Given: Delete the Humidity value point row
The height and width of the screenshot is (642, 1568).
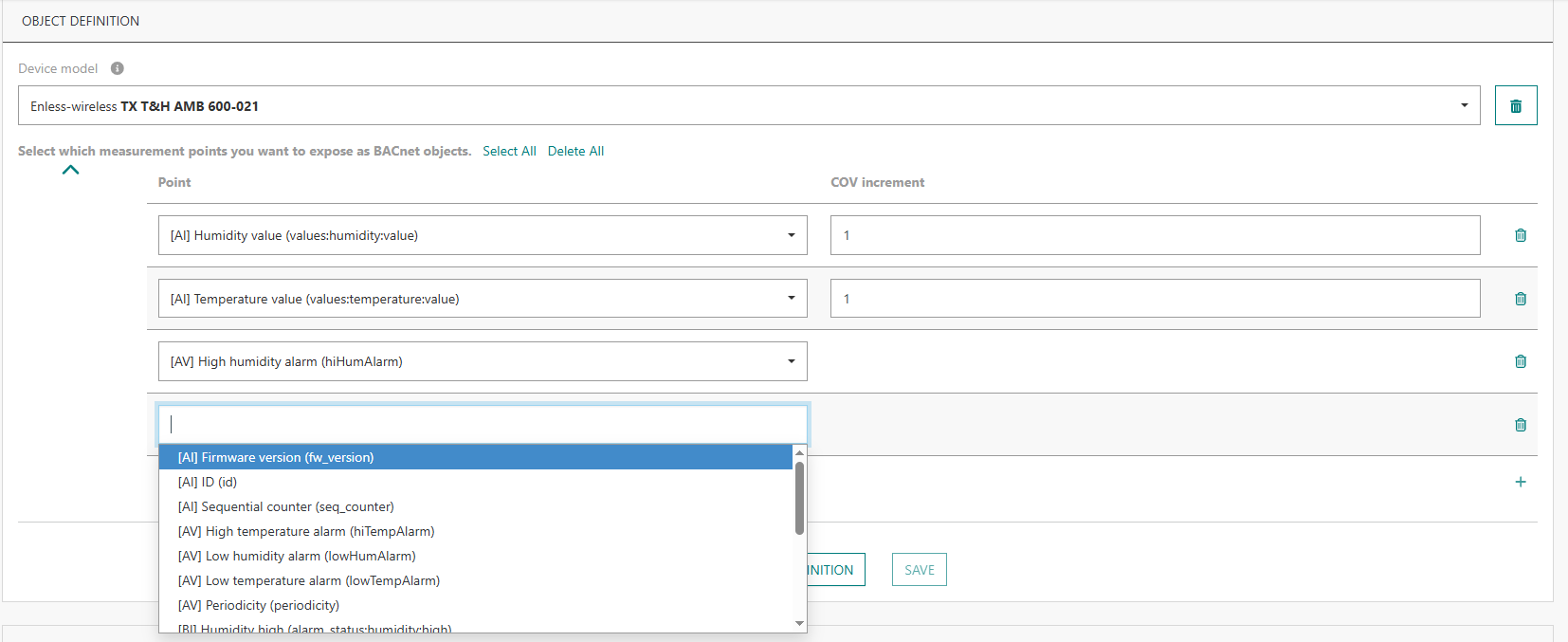Looking at the screenshot, I should point(1520,235).
